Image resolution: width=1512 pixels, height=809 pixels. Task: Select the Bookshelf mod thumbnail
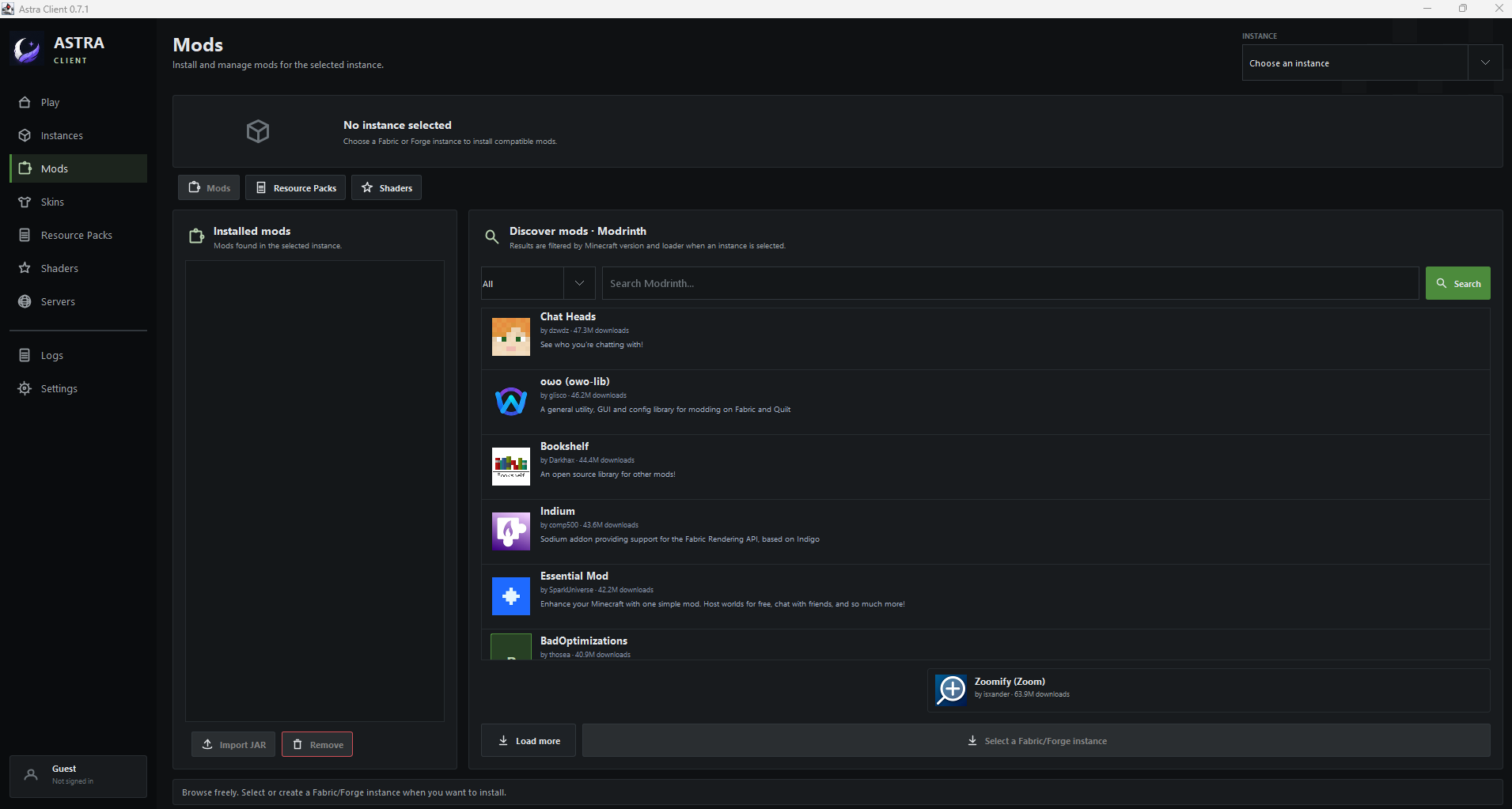pos(511,467)
